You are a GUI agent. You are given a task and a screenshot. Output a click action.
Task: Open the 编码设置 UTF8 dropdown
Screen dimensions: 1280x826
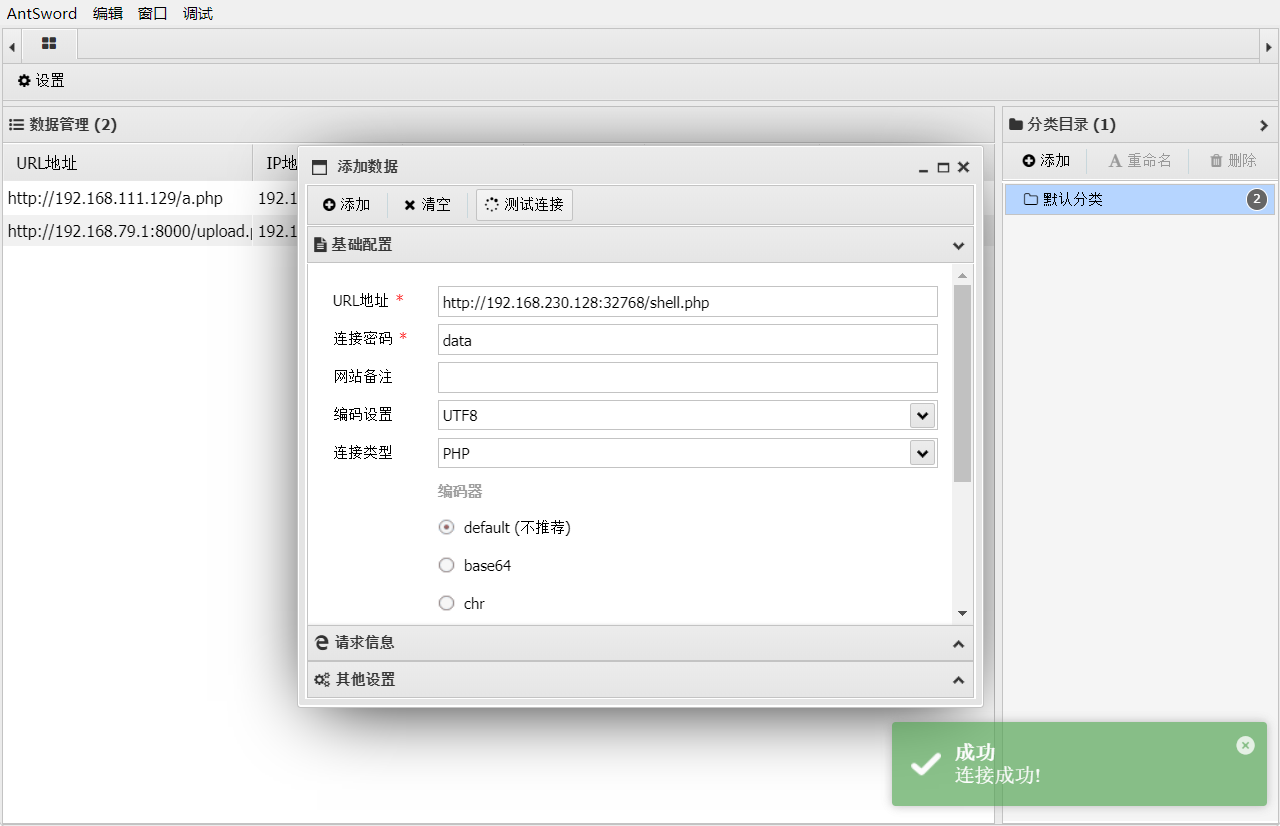tap(922, 415)
